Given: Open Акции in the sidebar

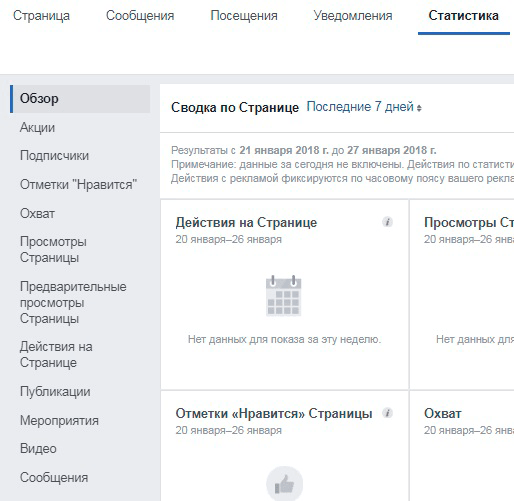Looking at the screenshot, I should pos(37,127).
